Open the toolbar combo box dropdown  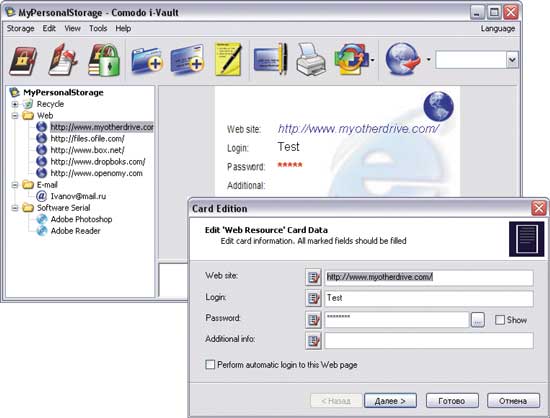click(x=512, y=60)
